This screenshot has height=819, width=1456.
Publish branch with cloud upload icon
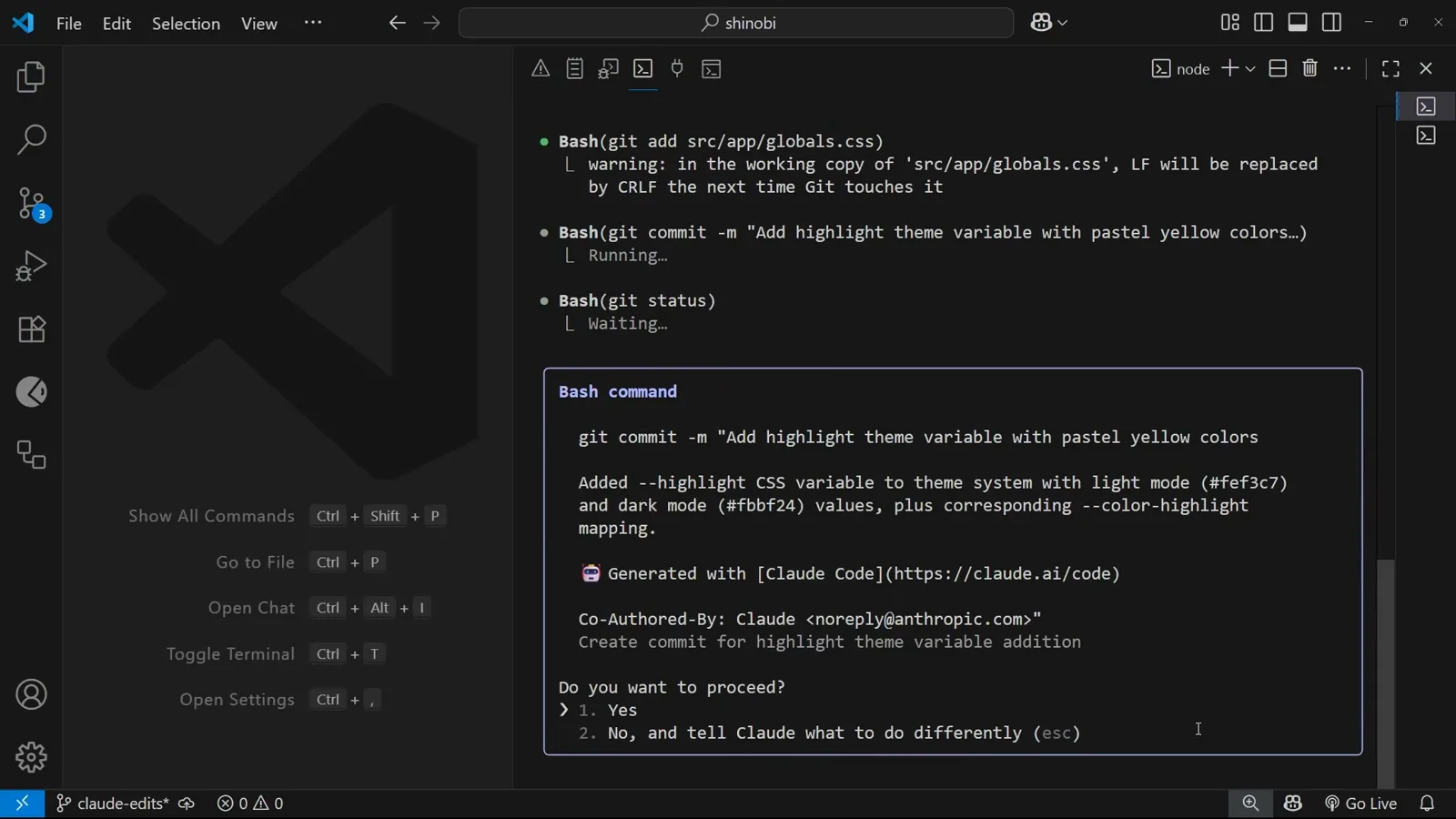click(x=187, y=804)
